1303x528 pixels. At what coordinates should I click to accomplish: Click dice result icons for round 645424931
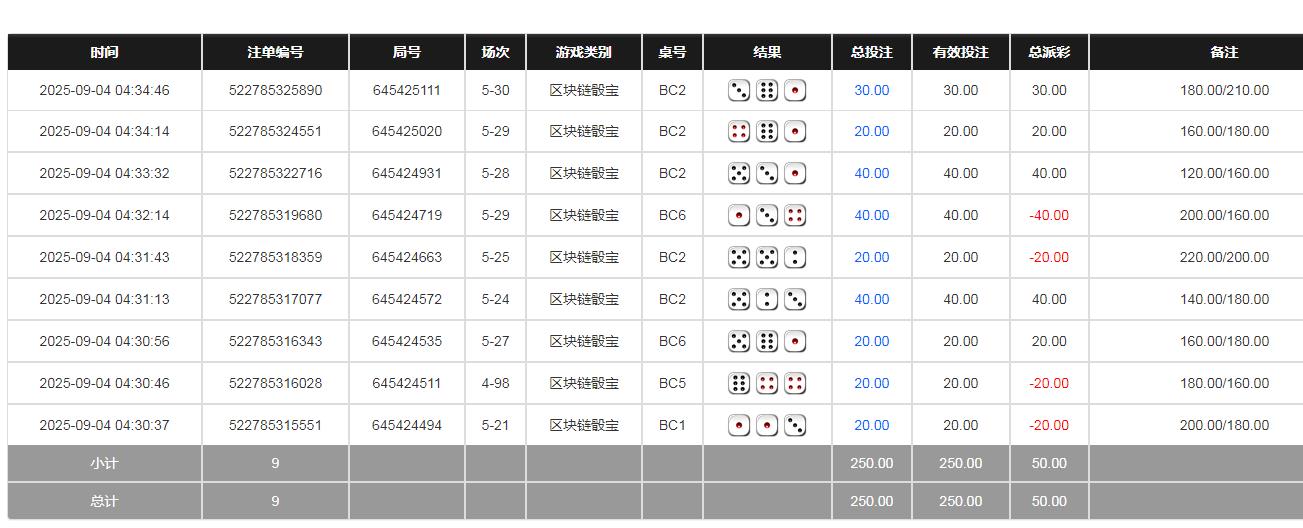tap(767, 173)
